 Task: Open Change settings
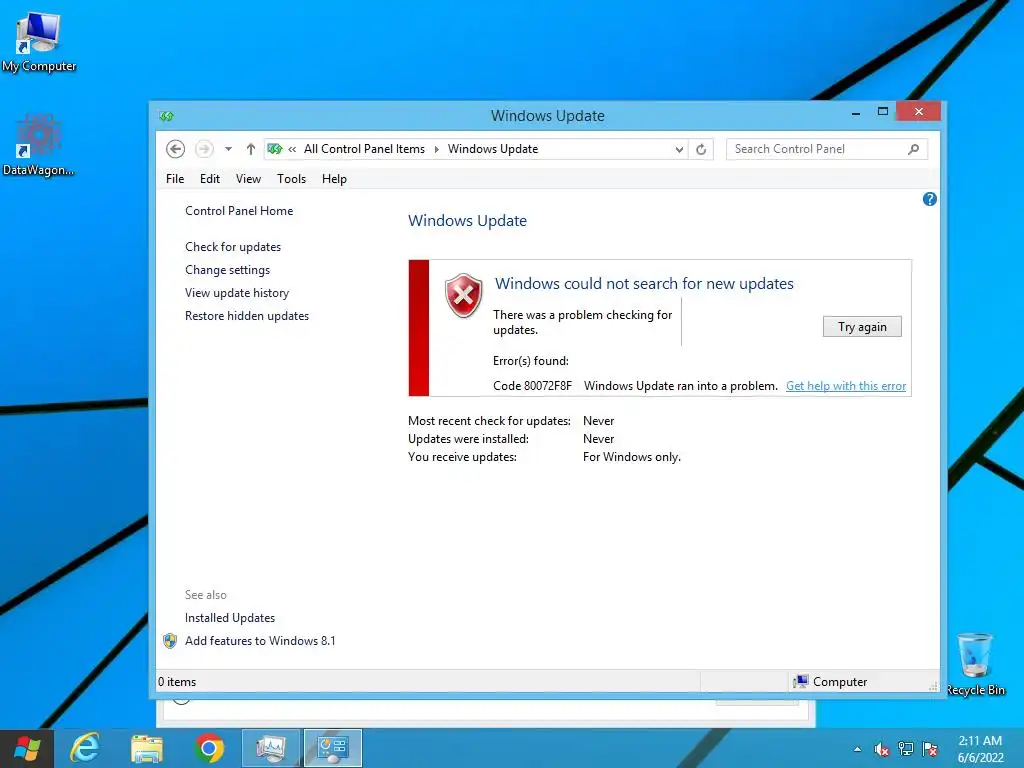point(227,270)
